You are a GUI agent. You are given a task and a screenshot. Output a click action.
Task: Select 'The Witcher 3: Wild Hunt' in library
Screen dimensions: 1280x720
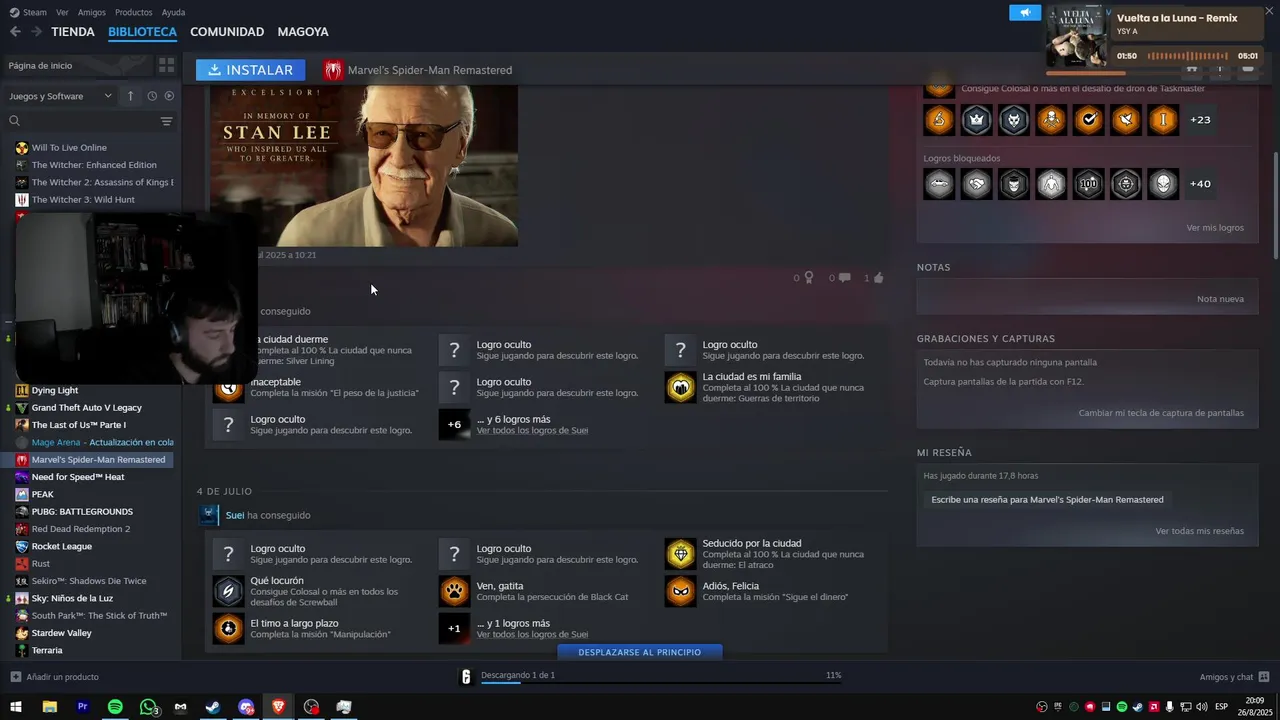[x=83, y=199]
